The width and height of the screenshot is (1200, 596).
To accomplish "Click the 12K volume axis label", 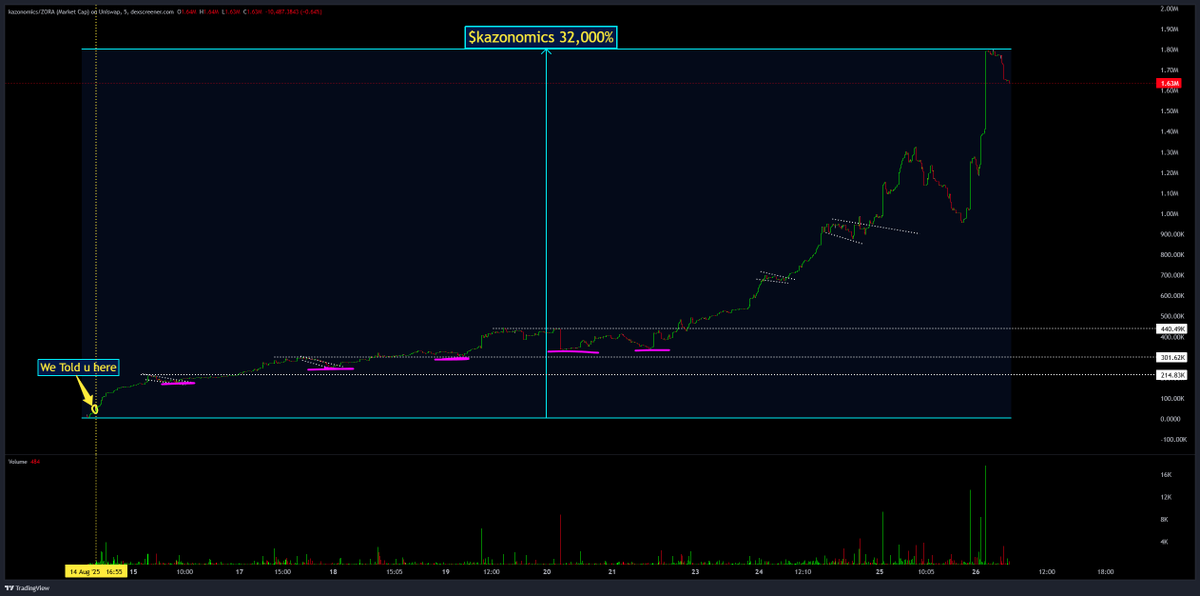I will tap(1165, 498).
